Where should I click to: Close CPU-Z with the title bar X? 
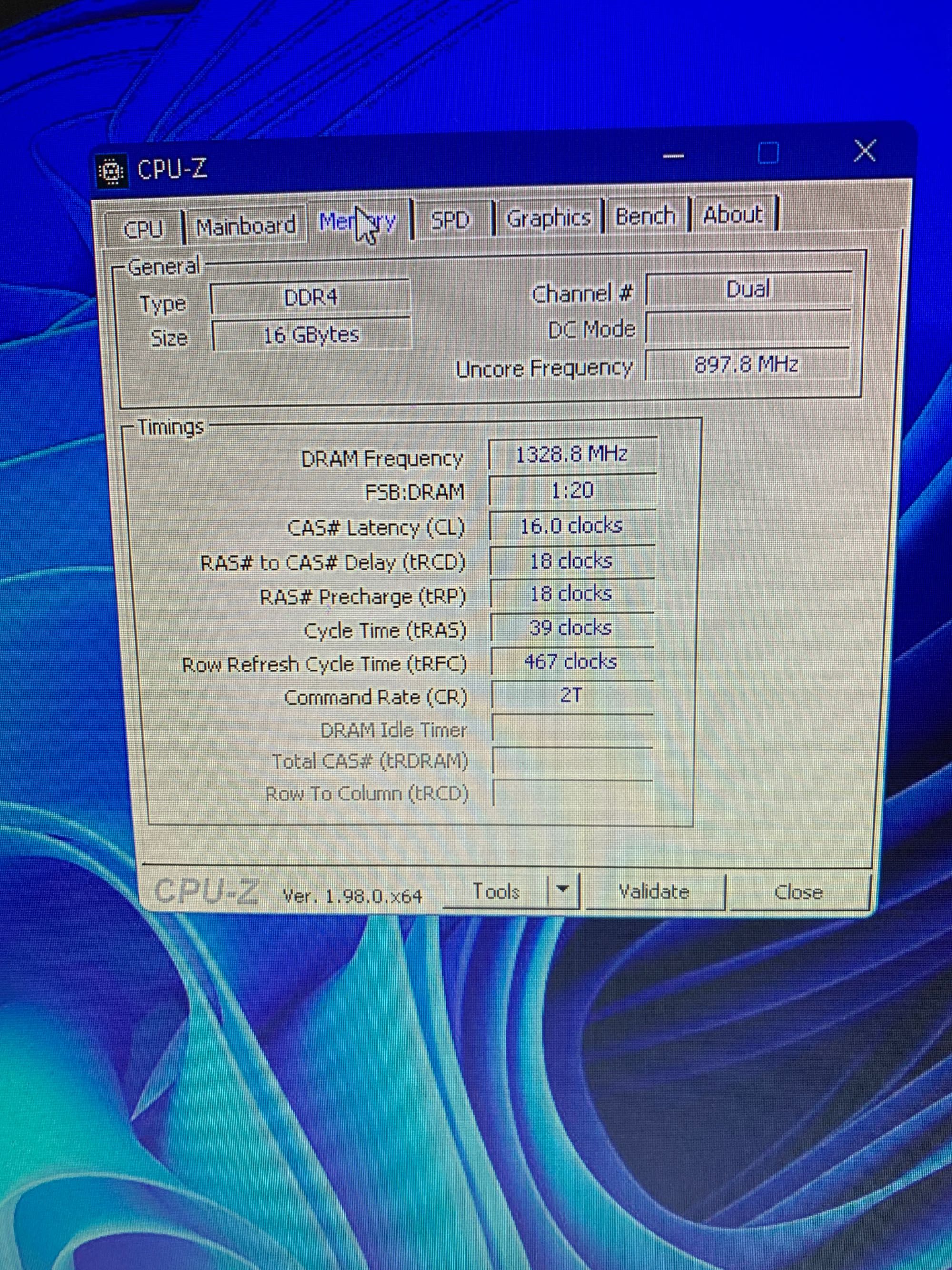click(864, 151)
